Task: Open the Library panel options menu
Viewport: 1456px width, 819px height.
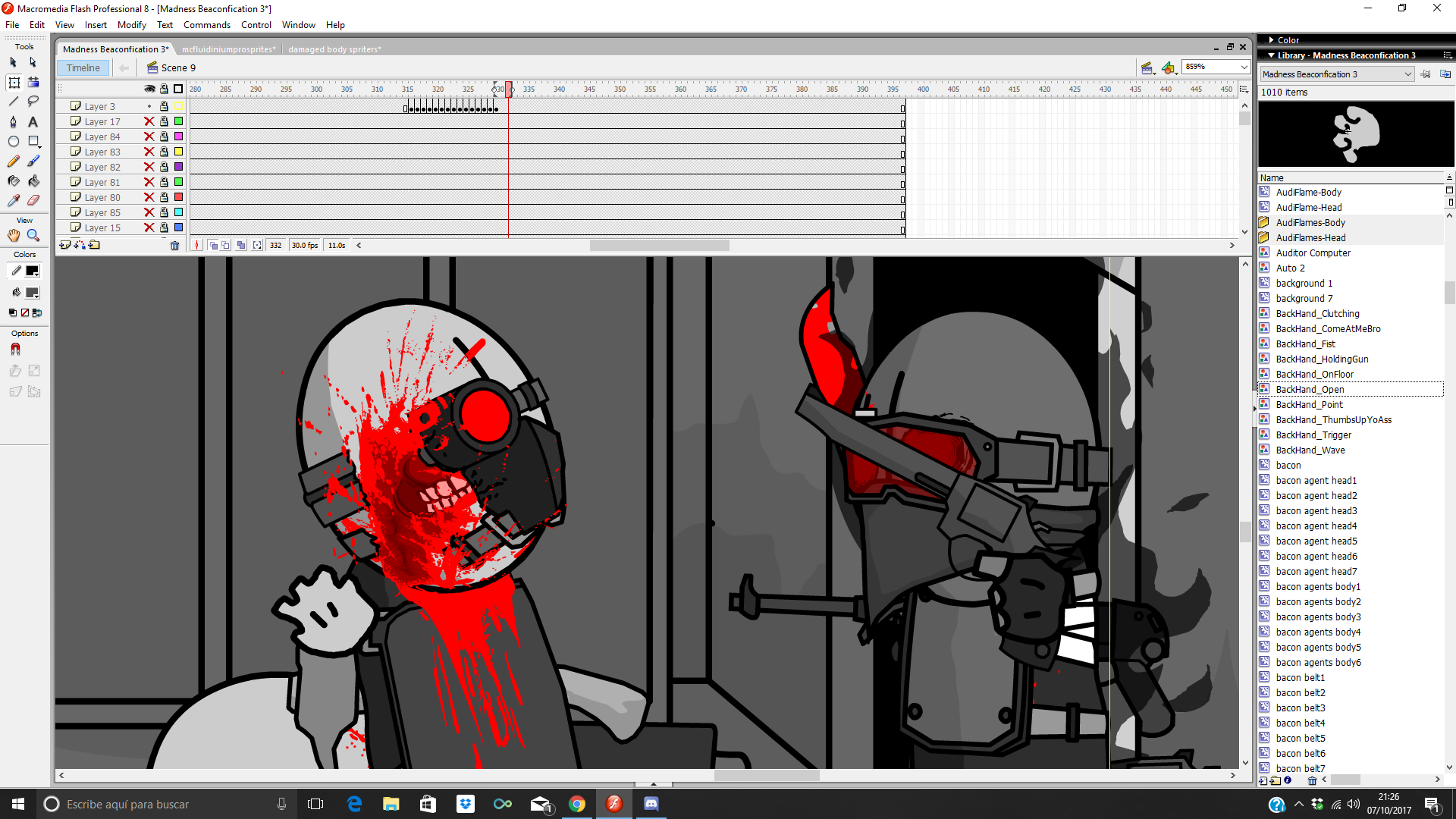Action: 1448,55
